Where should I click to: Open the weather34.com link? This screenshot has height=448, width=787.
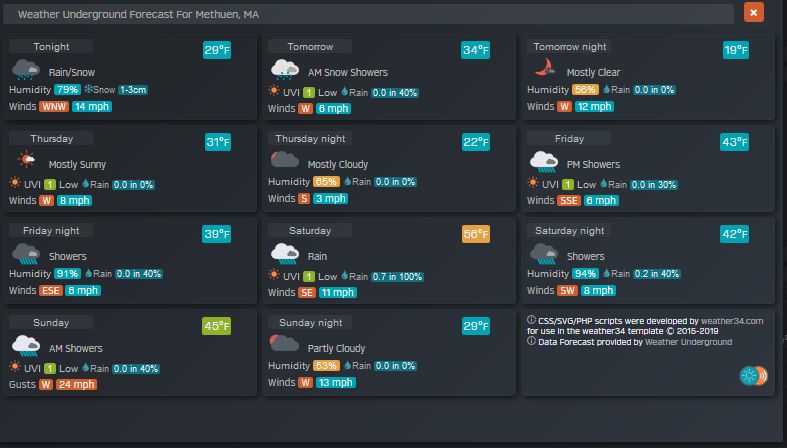pyautogui.click(x=732, y=321)
